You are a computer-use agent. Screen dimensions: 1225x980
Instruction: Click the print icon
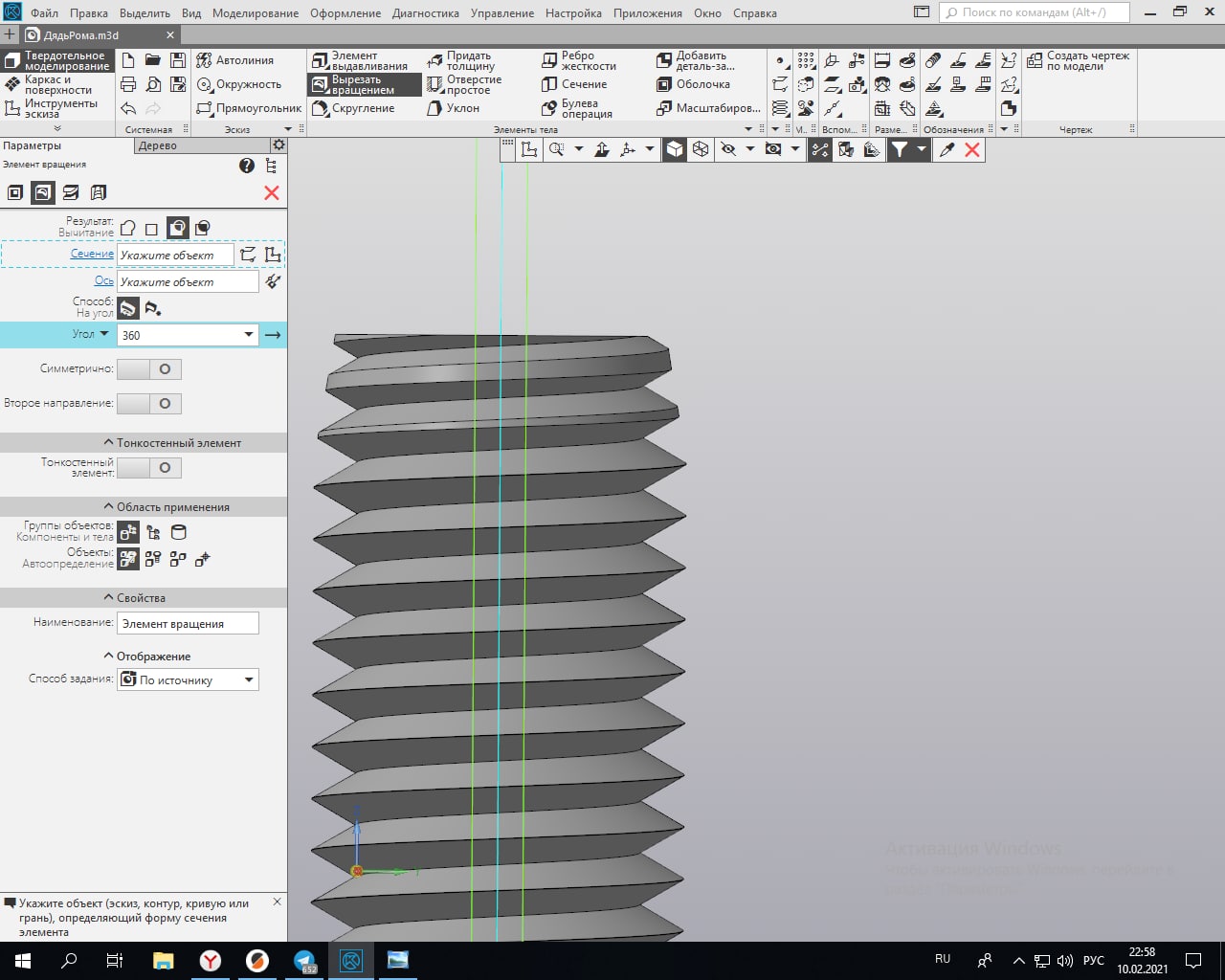click(128, 84)
